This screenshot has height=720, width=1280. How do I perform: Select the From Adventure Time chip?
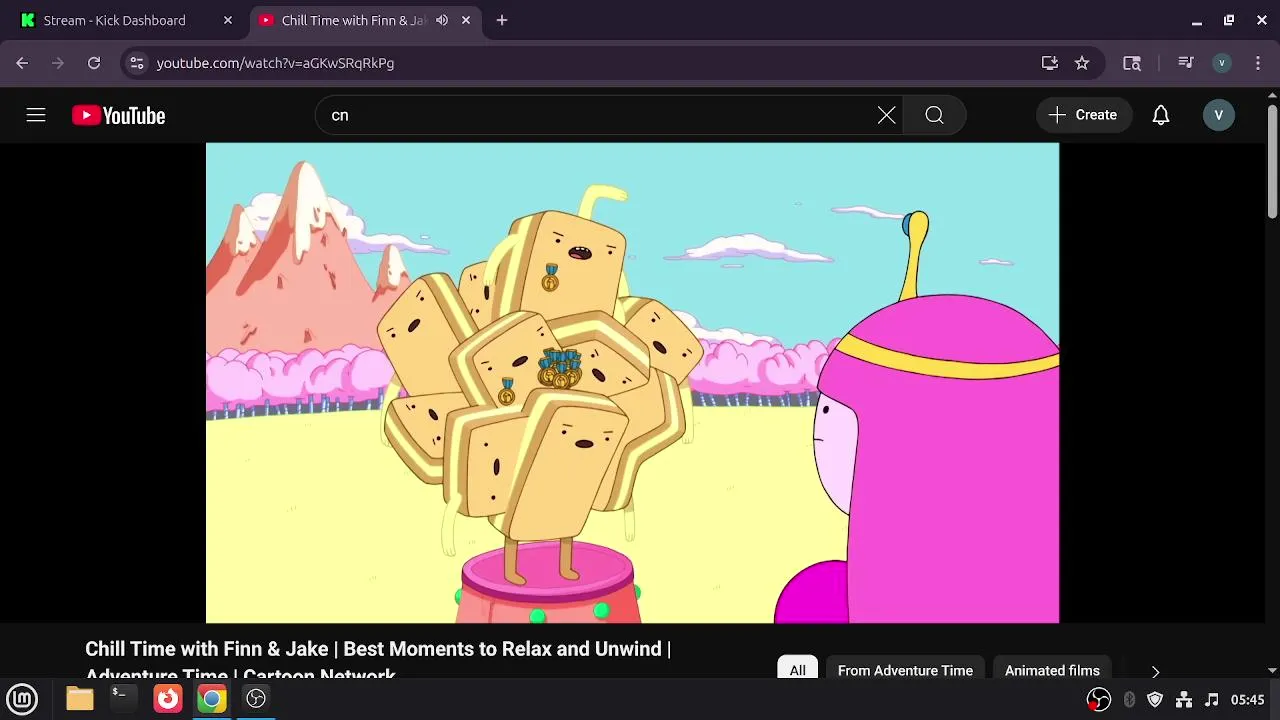[x=905, y=670]
